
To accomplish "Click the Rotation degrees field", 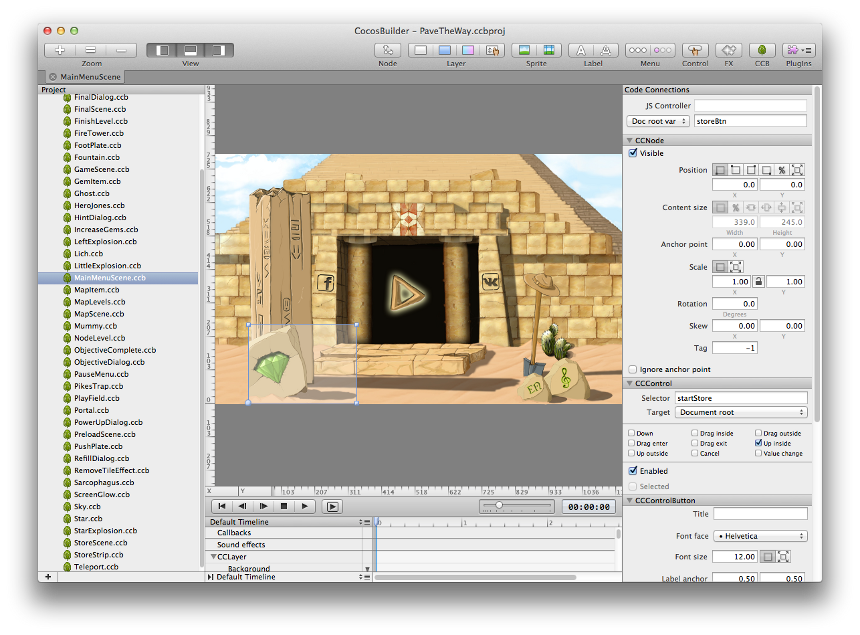I will point(735,304).
